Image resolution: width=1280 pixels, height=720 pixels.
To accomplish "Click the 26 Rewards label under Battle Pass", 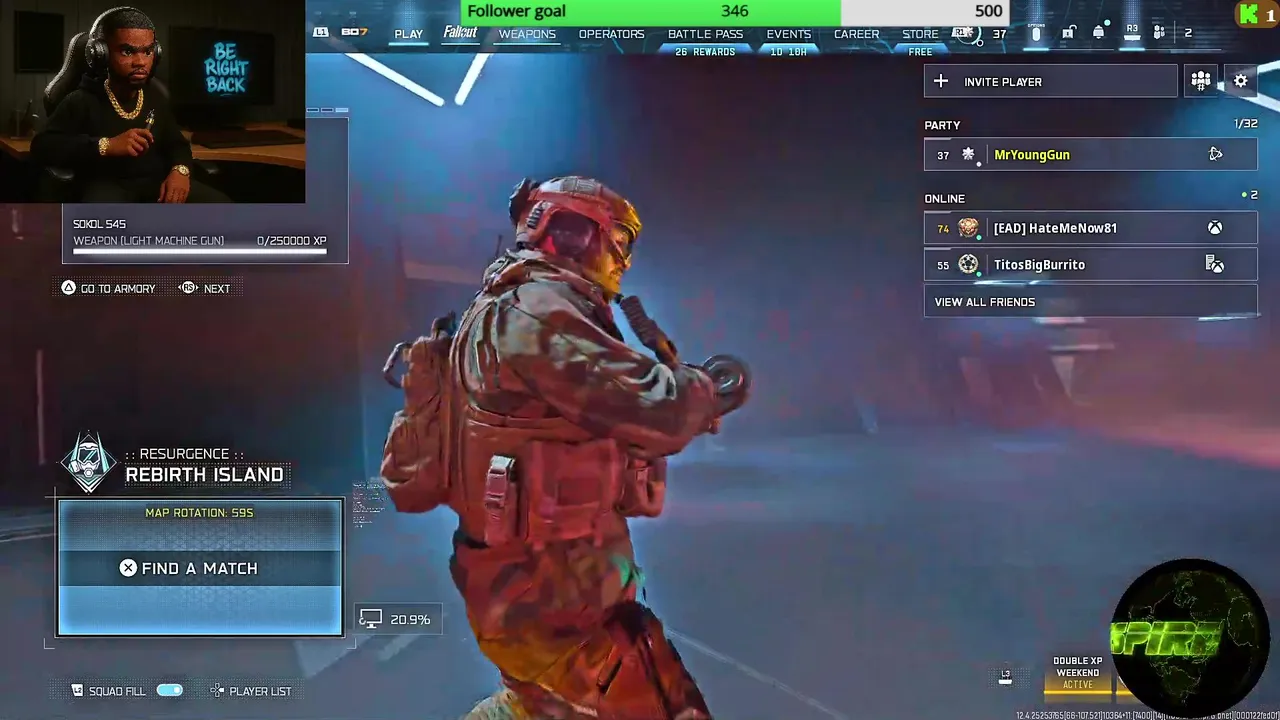I will (x=705, y=52).
